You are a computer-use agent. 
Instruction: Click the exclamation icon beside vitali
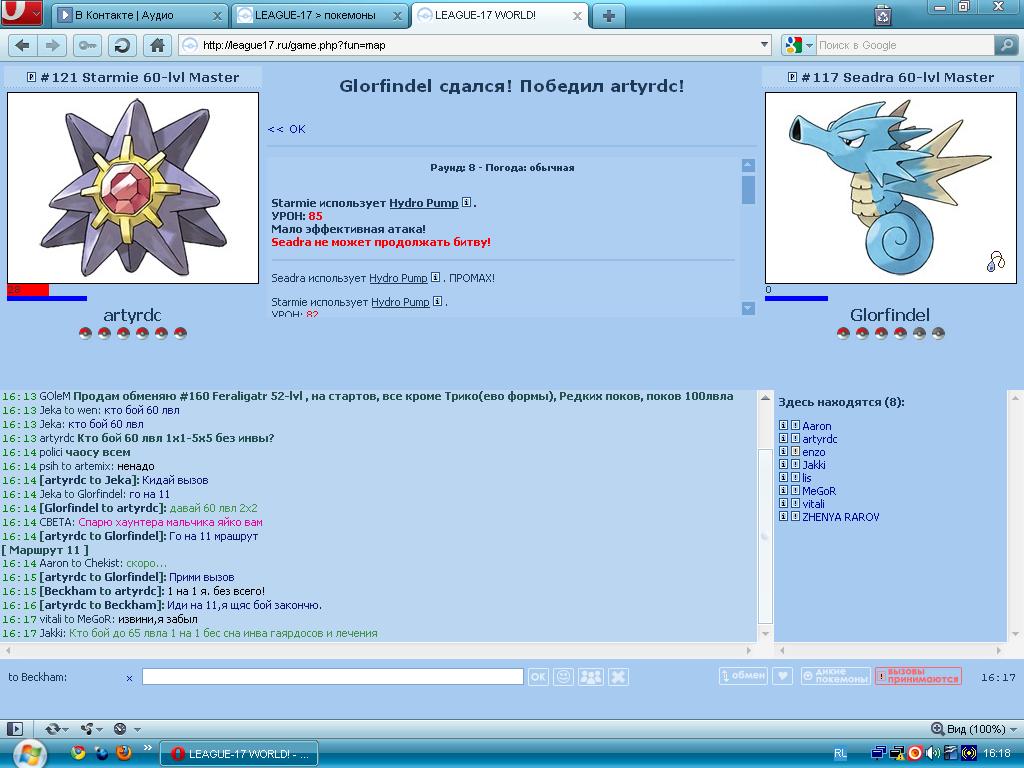[795, 504]
